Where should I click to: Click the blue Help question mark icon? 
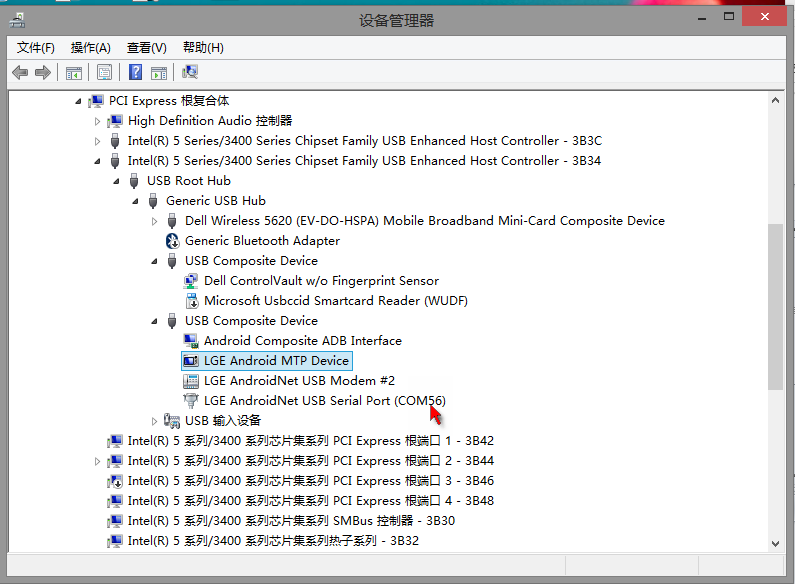tap(135, 72)
